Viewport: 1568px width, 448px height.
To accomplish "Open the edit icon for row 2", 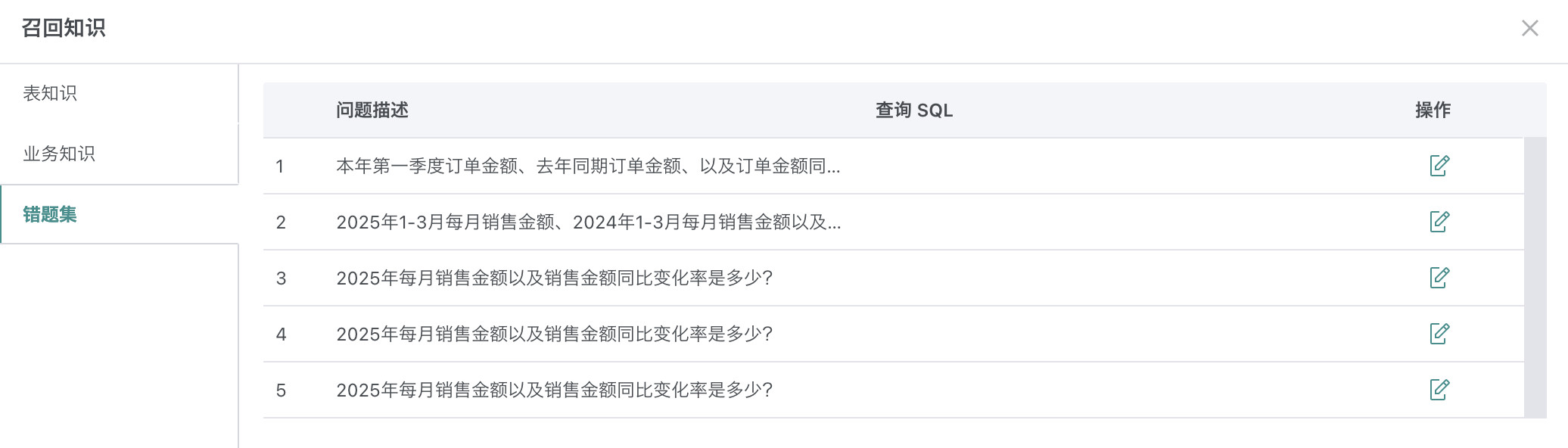I will tap(1439, 222).
